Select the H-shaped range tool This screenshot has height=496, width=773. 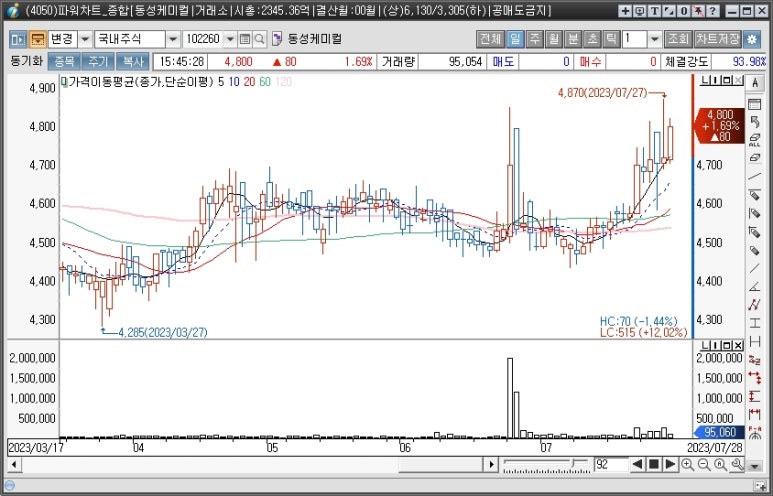[754, 341]
